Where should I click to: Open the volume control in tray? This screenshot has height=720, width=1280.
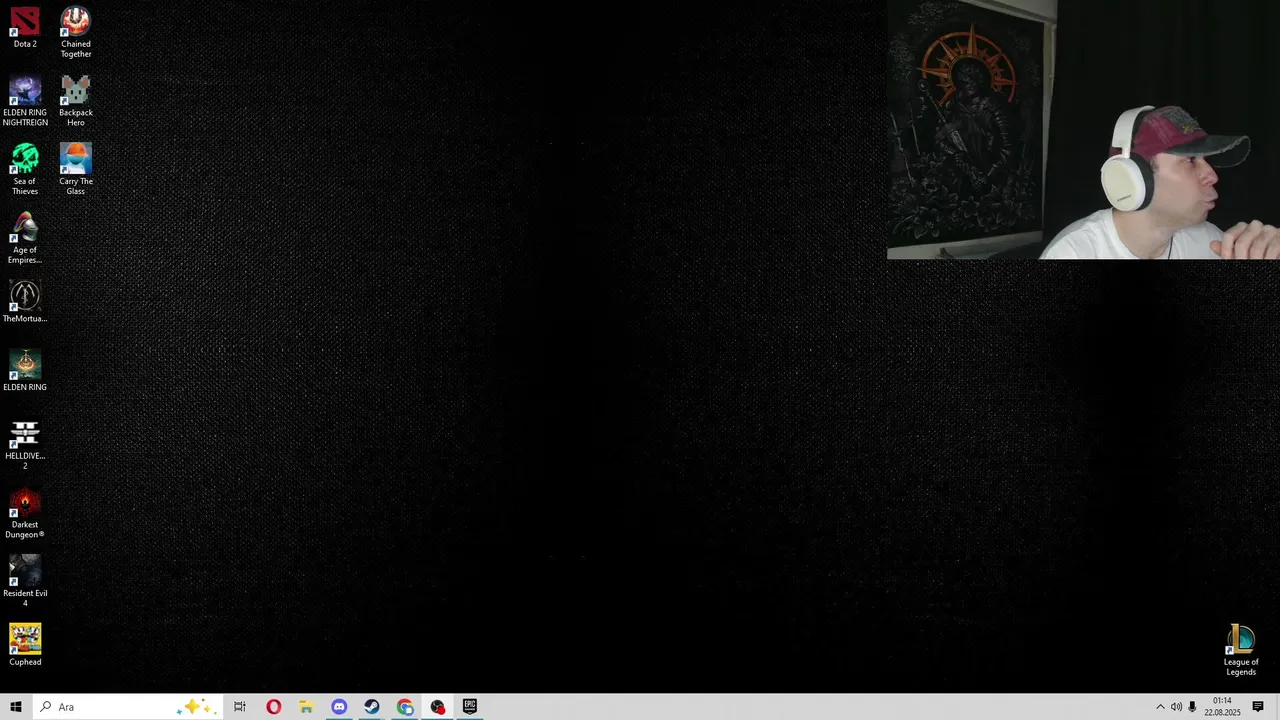[x=1176, y=707]
